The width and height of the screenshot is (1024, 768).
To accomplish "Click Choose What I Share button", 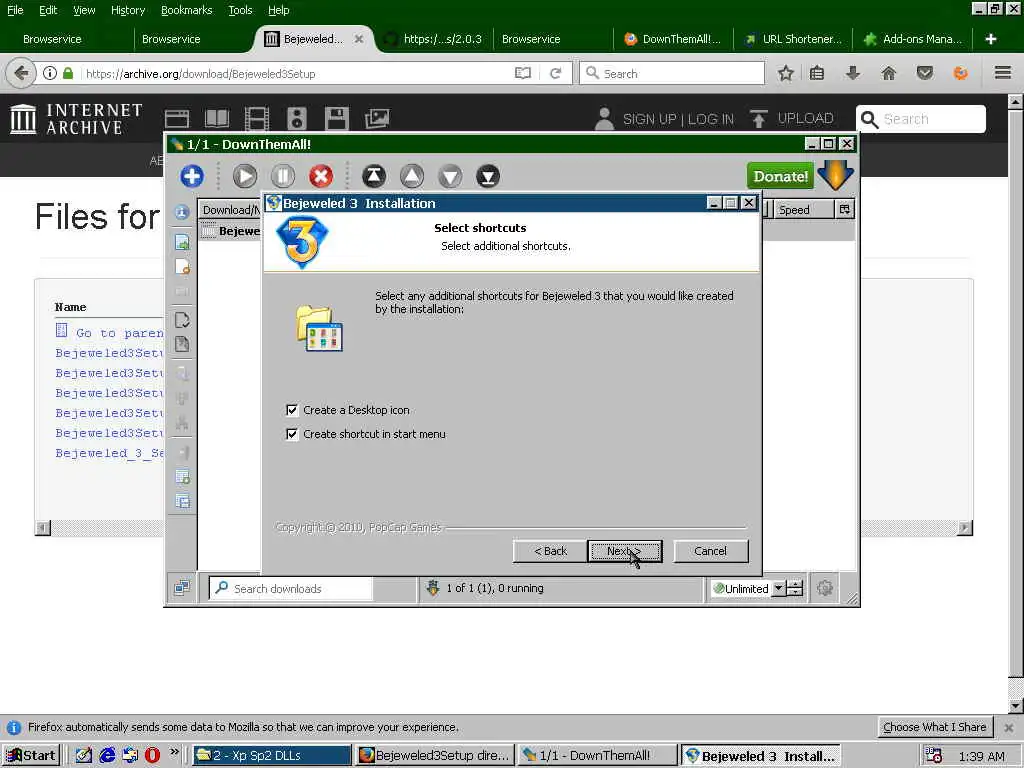I will pos(935,727).
